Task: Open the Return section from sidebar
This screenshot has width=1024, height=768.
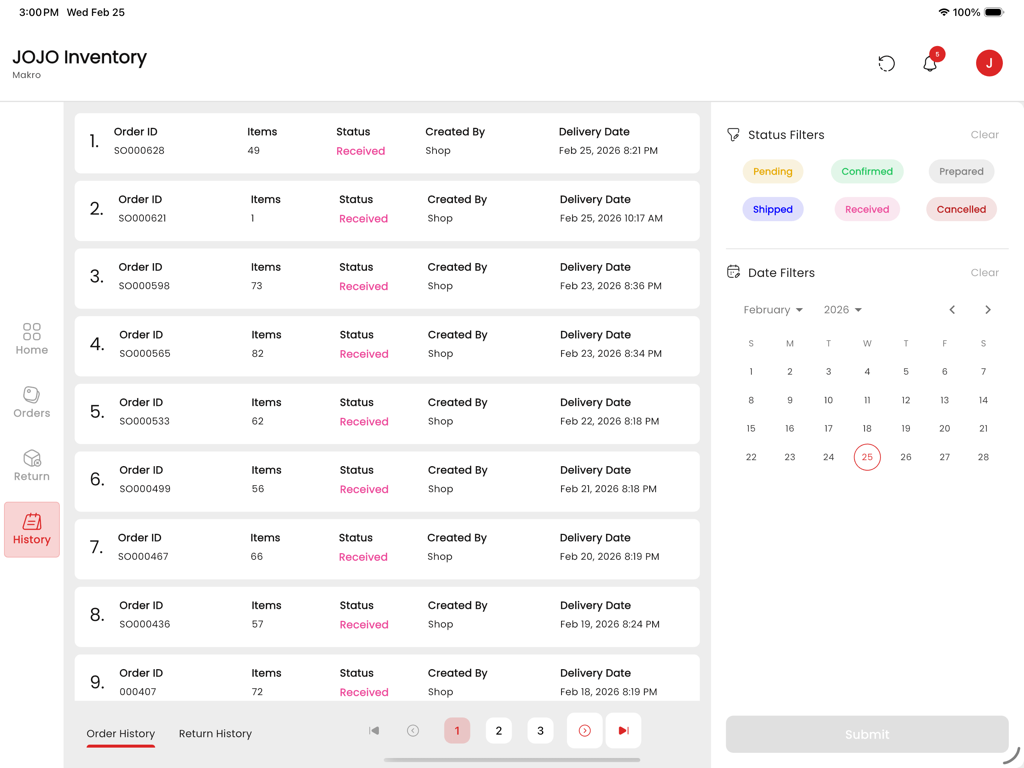Action: [x=31, y=466]
